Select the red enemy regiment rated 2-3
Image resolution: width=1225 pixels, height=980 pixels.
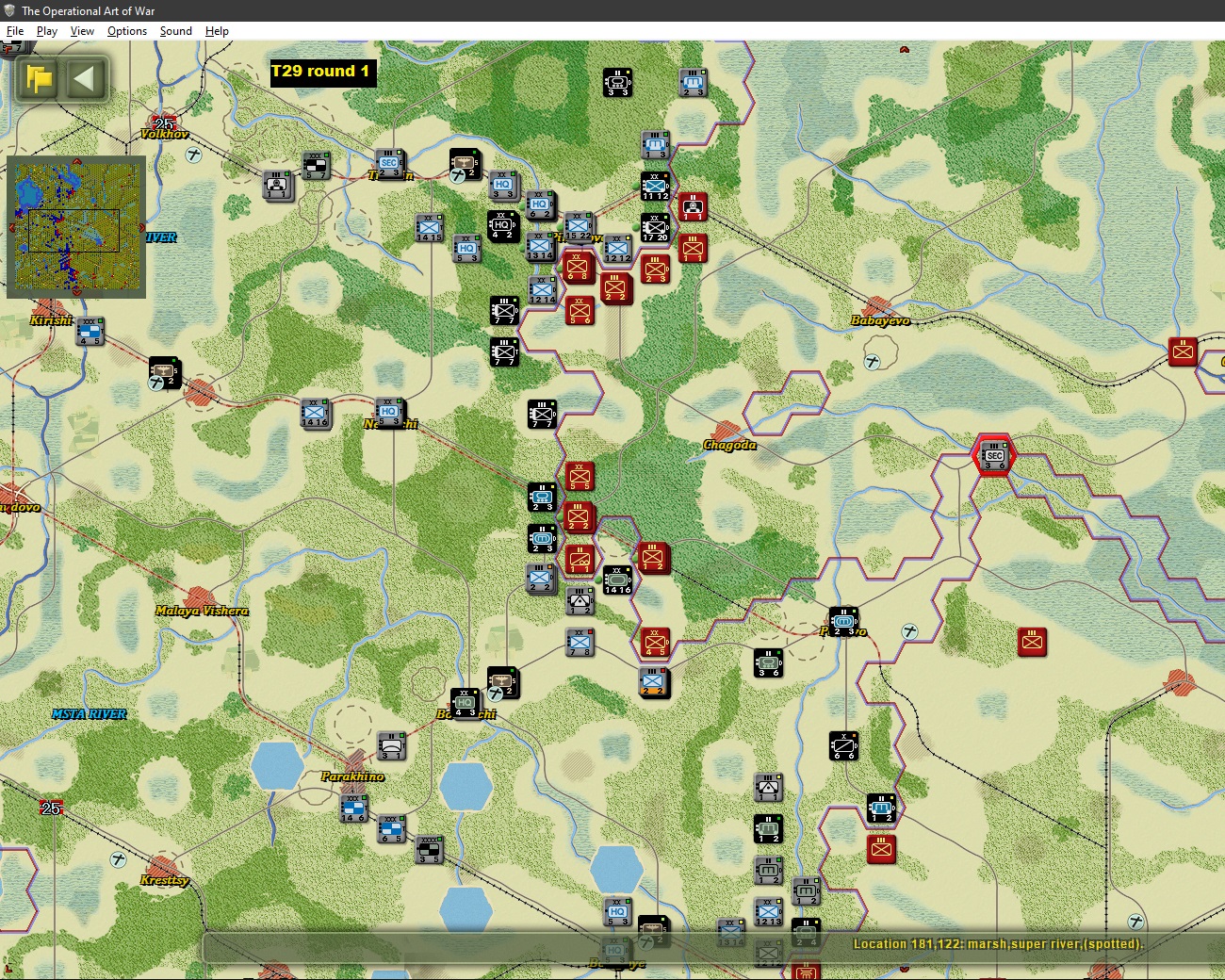coord(655,269)
